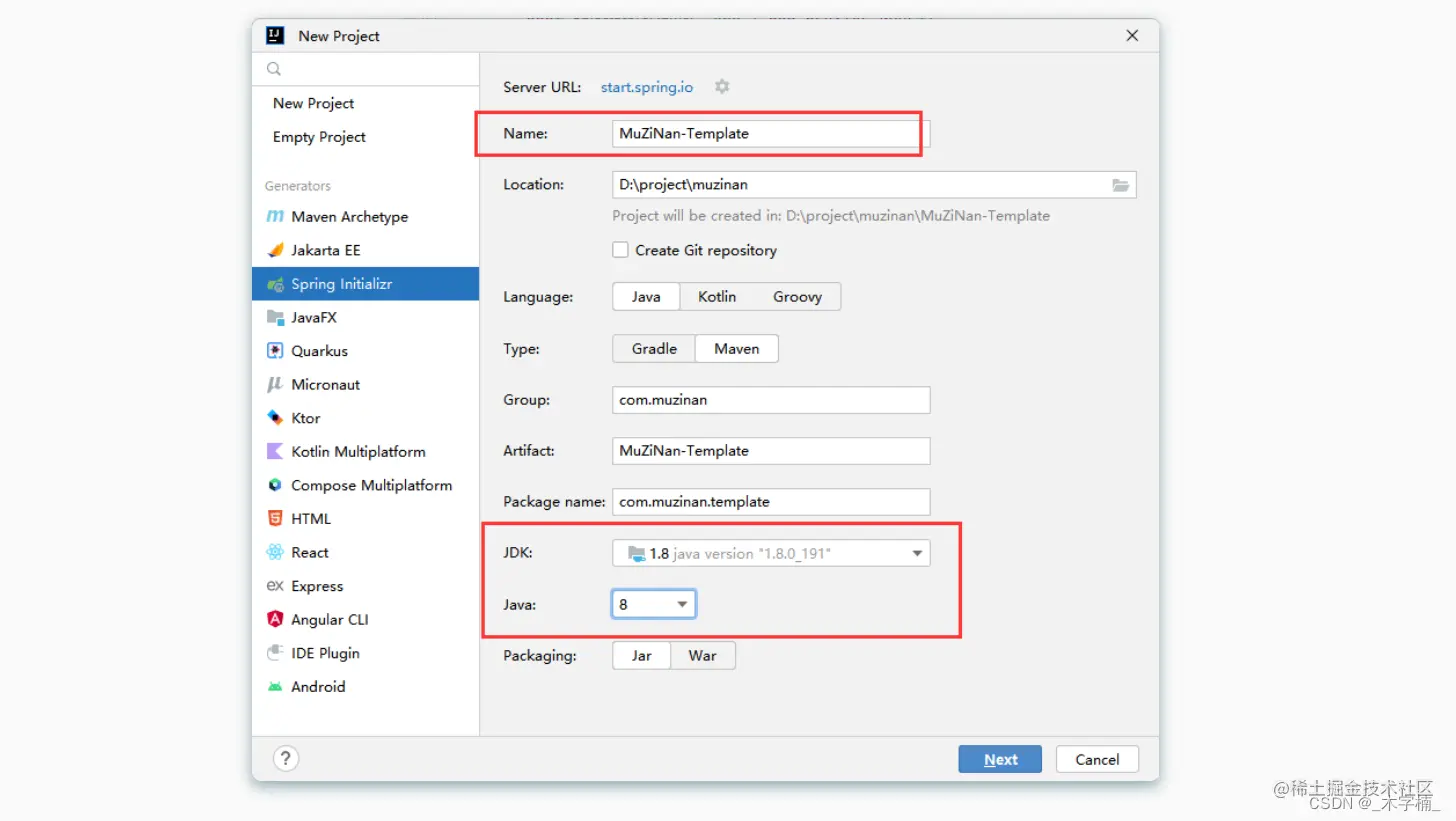Close the New Project dialog

[1132, 35]
